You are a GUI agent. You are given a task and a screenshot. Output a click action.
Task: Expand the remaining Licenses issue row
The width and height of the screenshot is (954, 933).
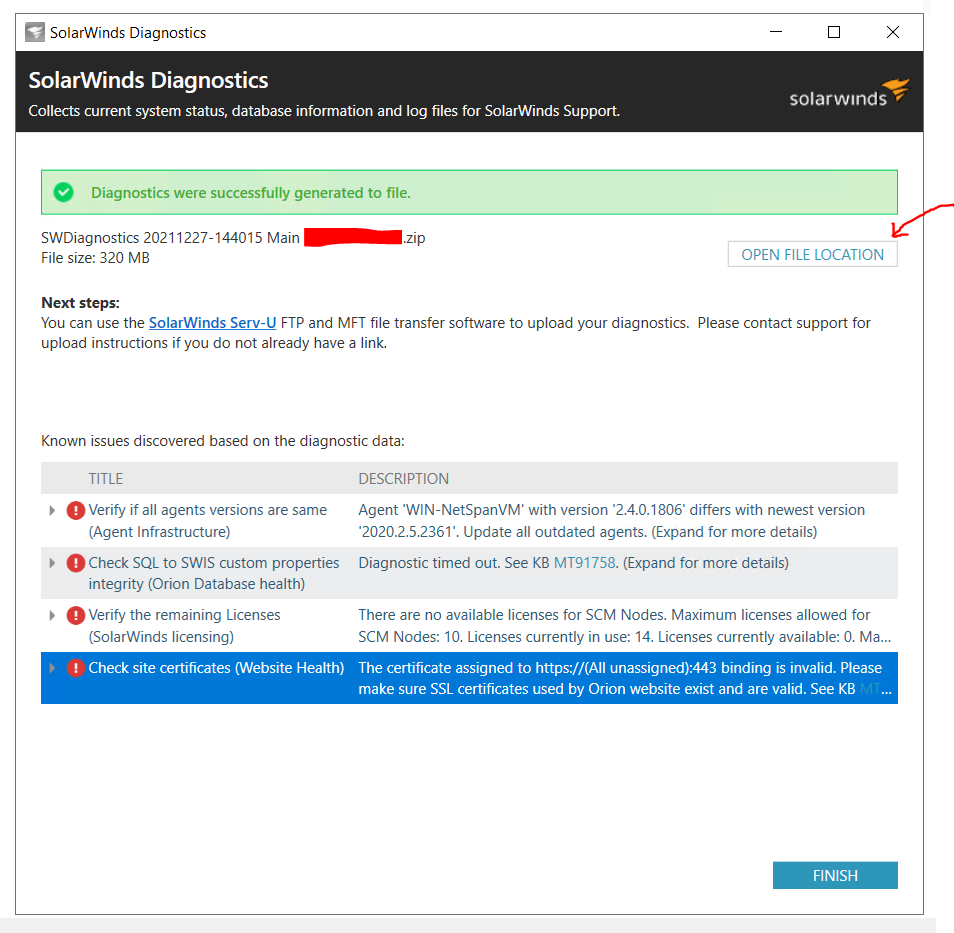[x=52, y=616]
